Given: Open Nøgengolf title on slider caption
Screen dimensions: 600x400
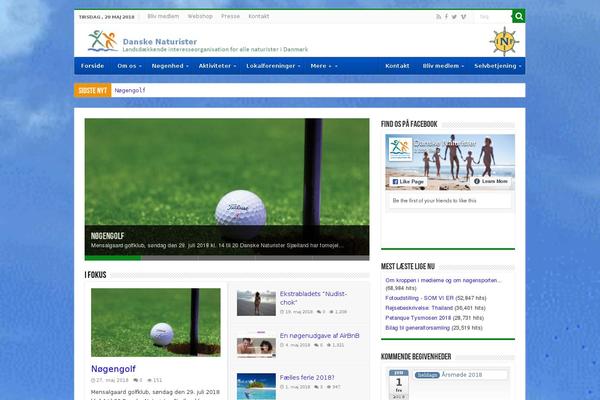Looking at the screenshot, I should point(107,236).
